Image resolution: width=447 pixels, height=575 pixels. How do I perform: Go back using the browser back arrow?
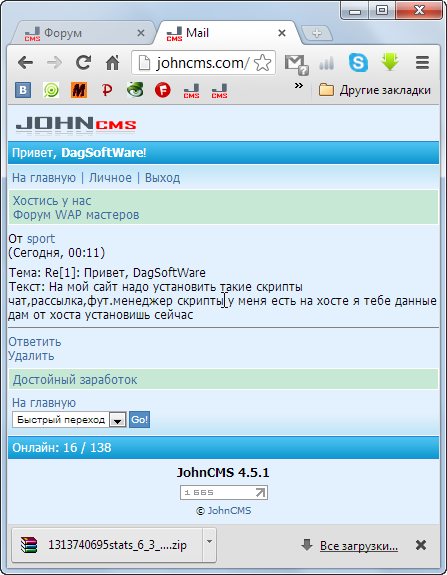25,63
